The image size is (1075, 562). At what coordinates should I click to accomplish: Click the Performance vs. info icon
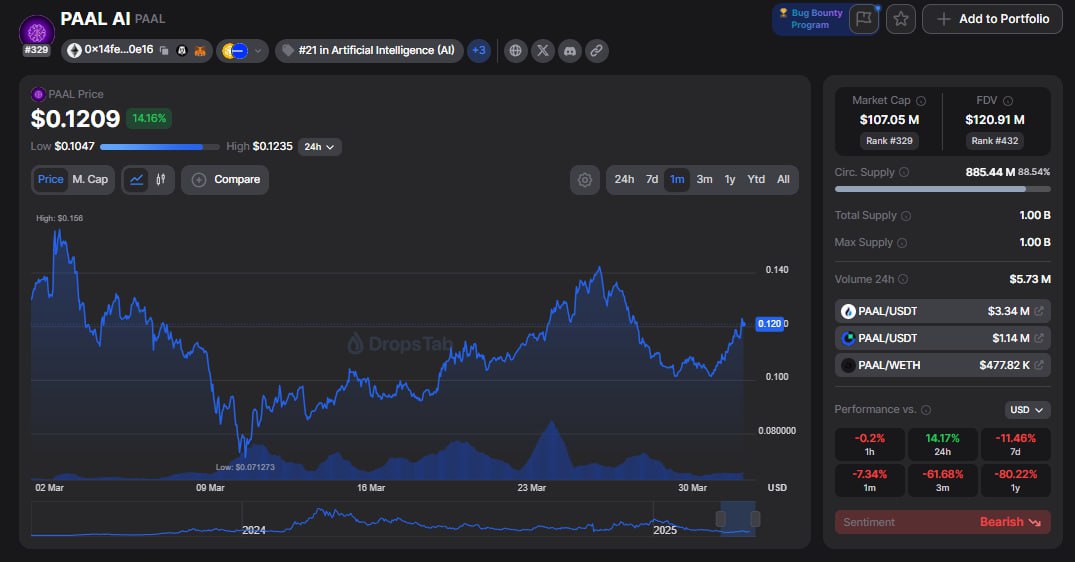tap(926, 410)
